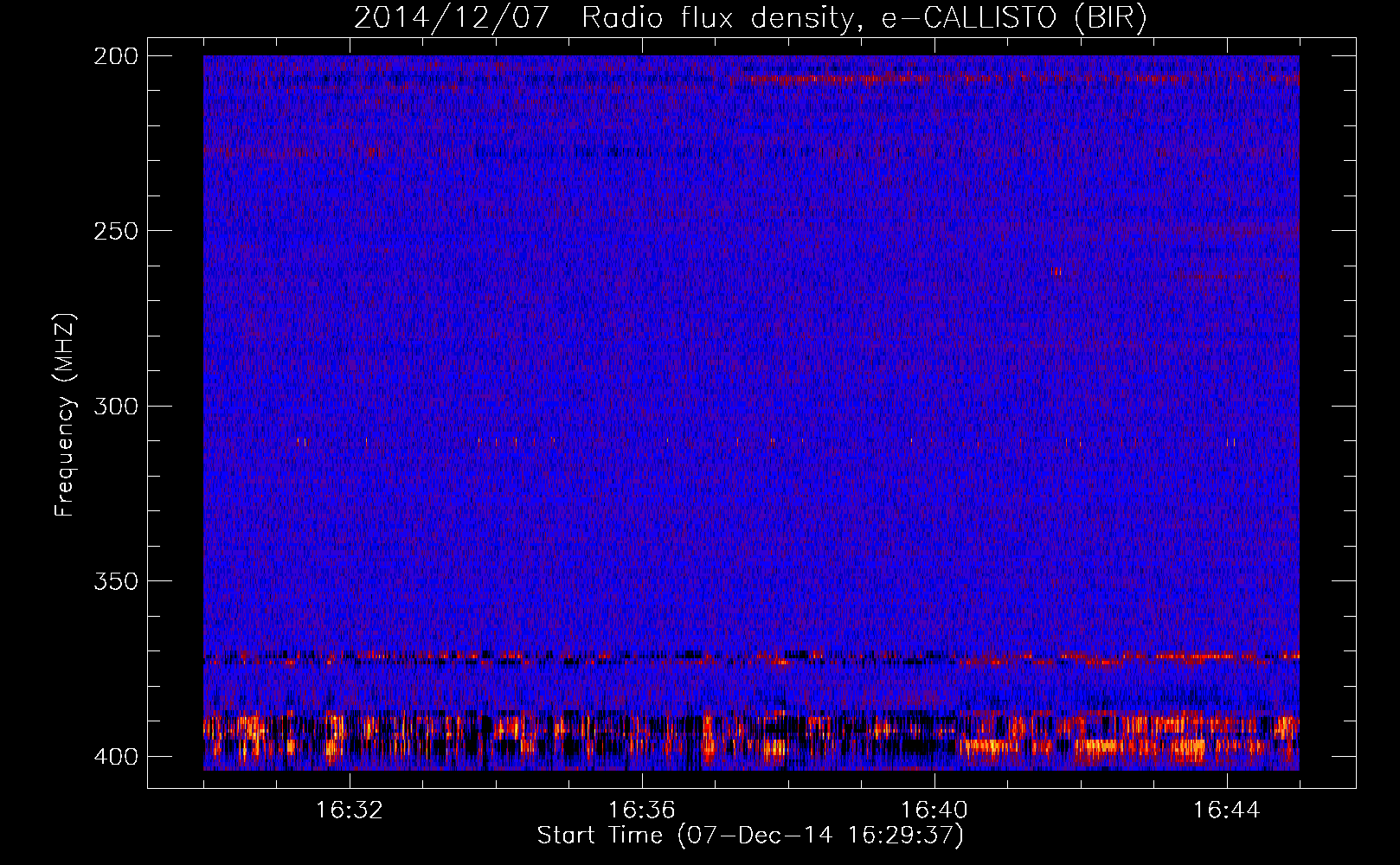This screenshot has width=1400, height=865.
Task: Click the 400 frequency tick label
Action: [x=116, y=756]
